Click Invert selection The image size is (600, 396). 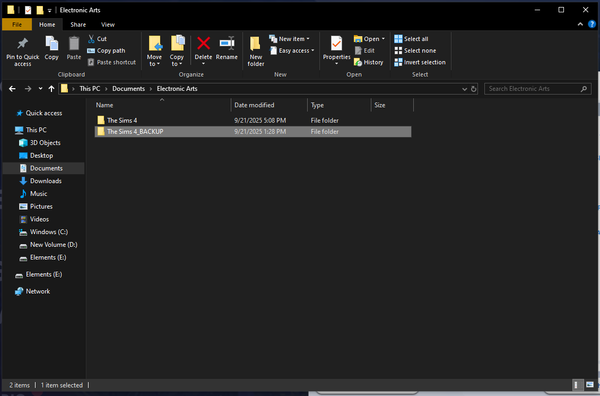click(420, 62)
